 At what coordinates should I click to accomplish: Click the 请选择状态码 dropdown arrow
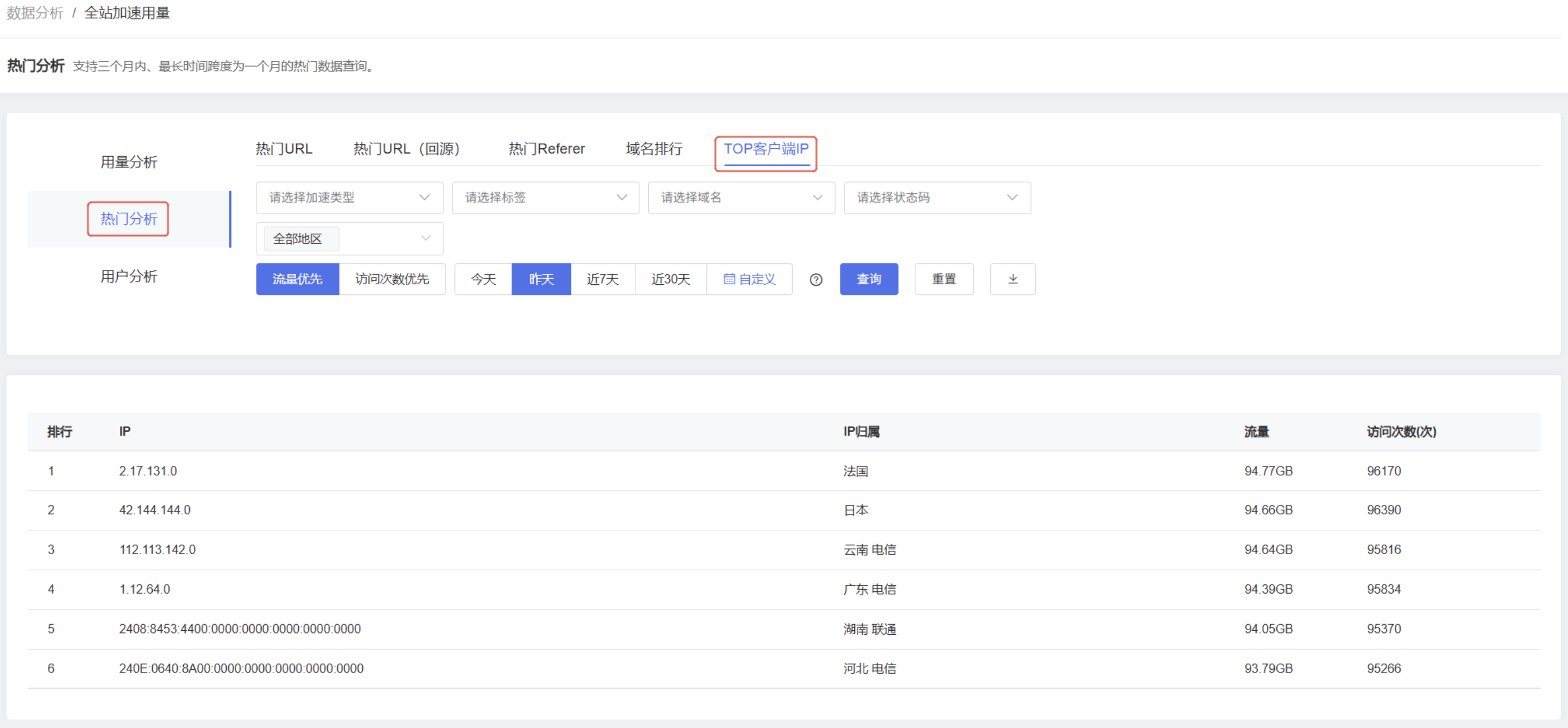click(1012, 198)
